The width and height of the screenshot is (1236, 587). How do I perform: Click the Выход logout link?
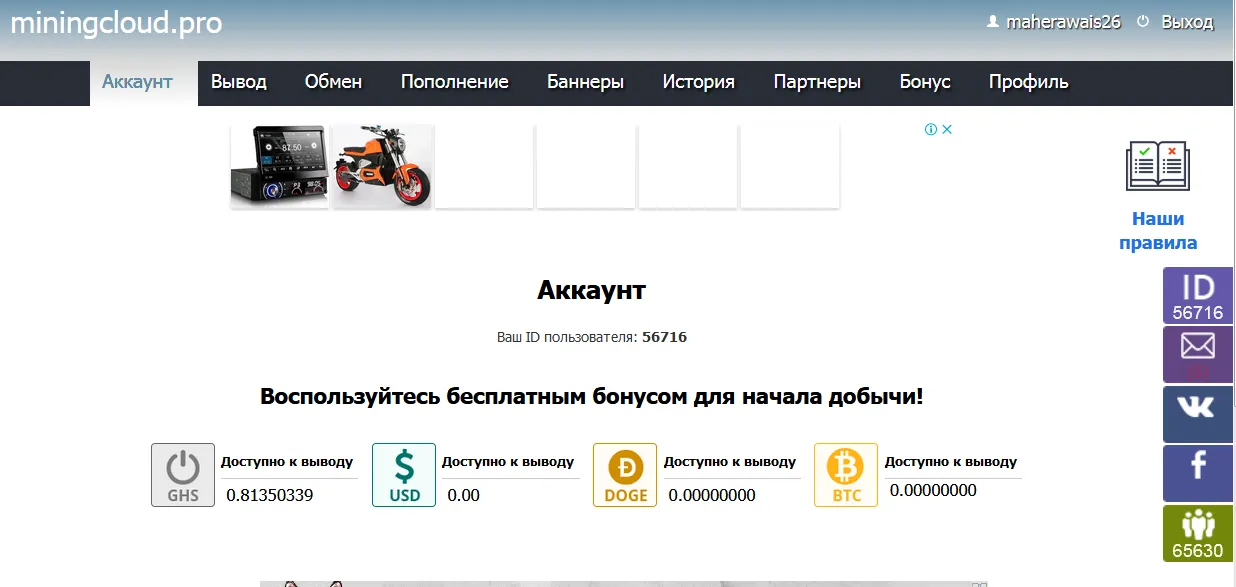coord(1187,21)
